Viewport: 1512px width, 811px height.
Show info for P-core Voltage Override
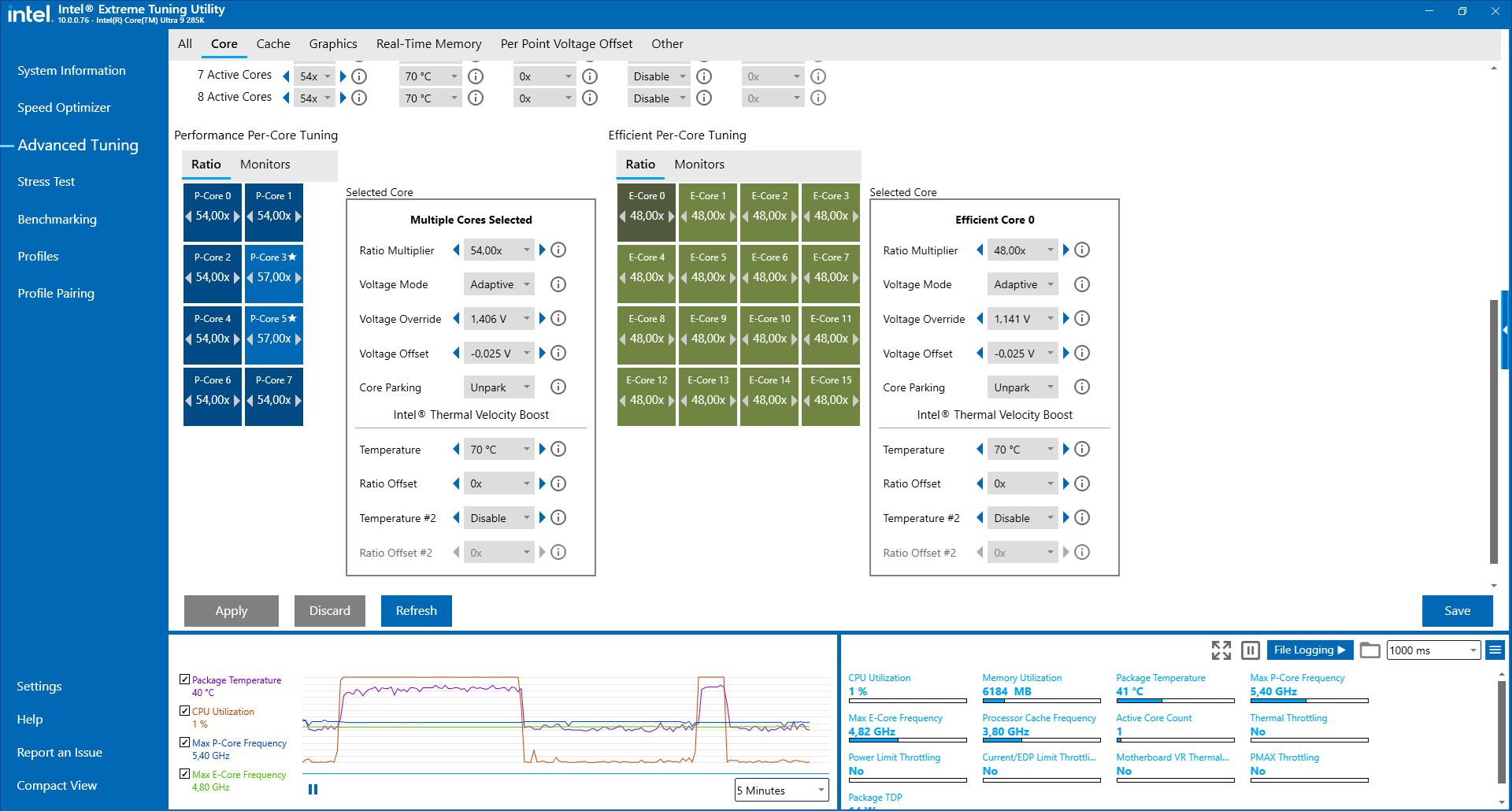(558, 319)
